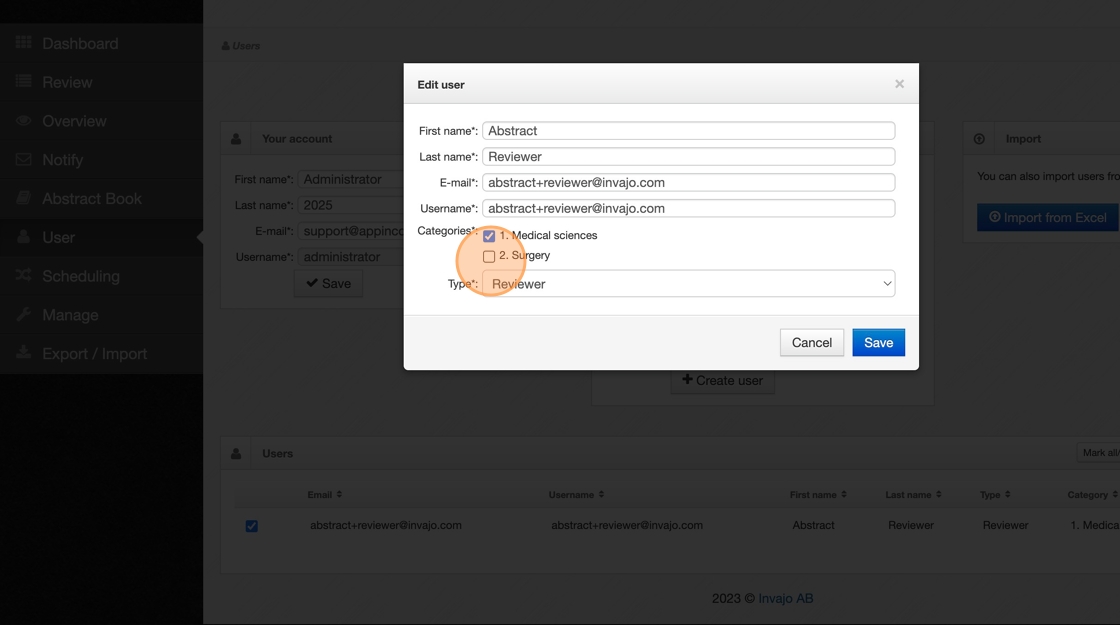Click the blue Save button in dialog
The height and width of the screenshot is (625, 1120).
(879, 343)
